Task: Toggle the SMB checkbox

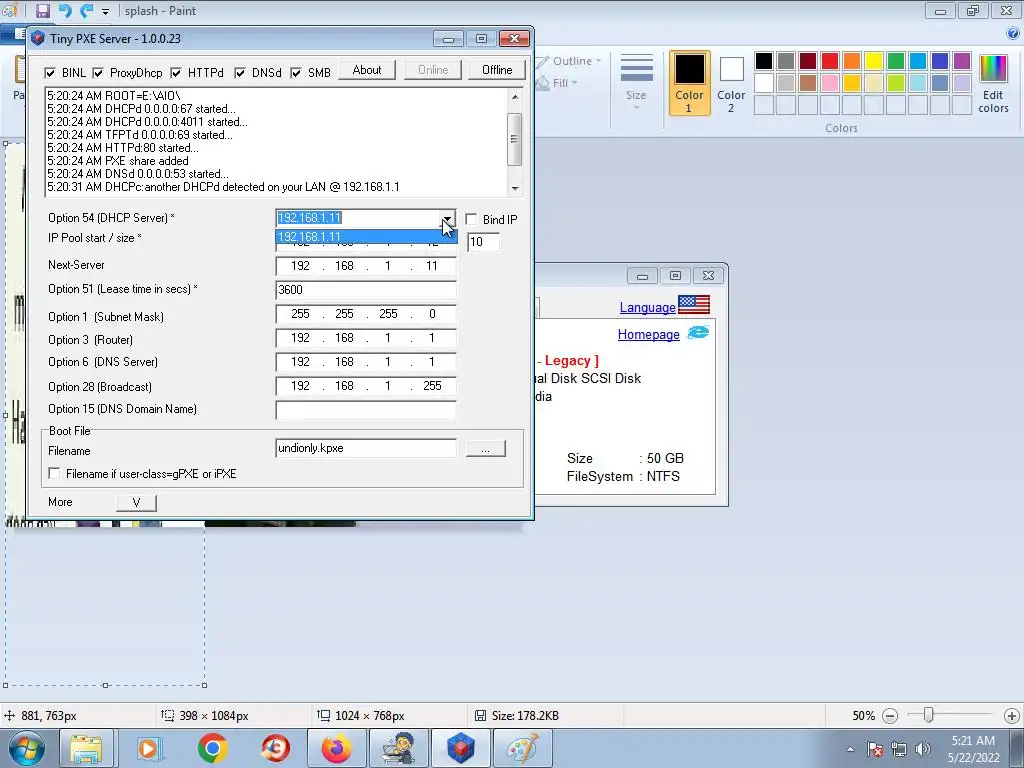Action: [296, 72]
